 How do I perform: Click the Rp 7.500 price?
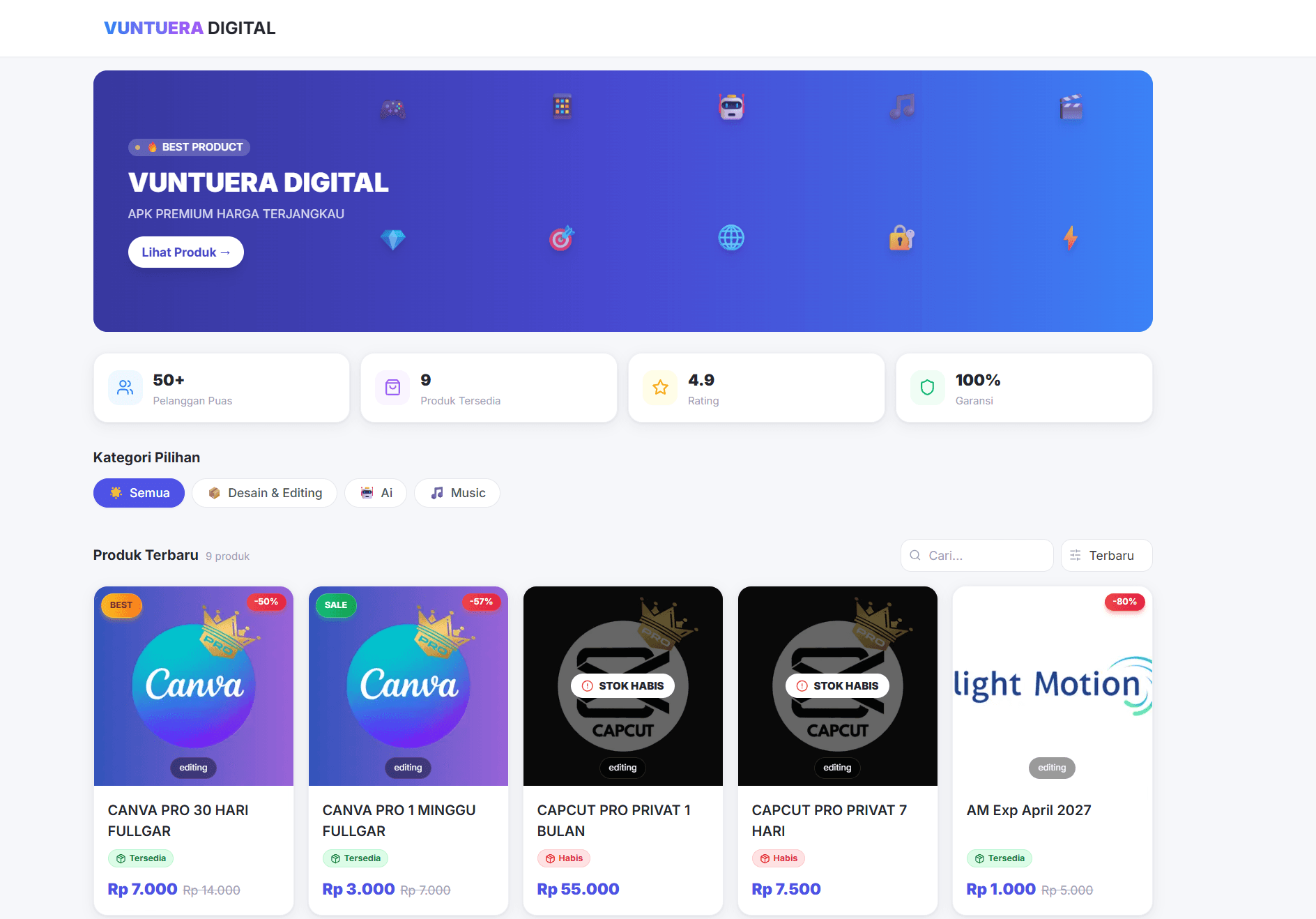(786, 889)
